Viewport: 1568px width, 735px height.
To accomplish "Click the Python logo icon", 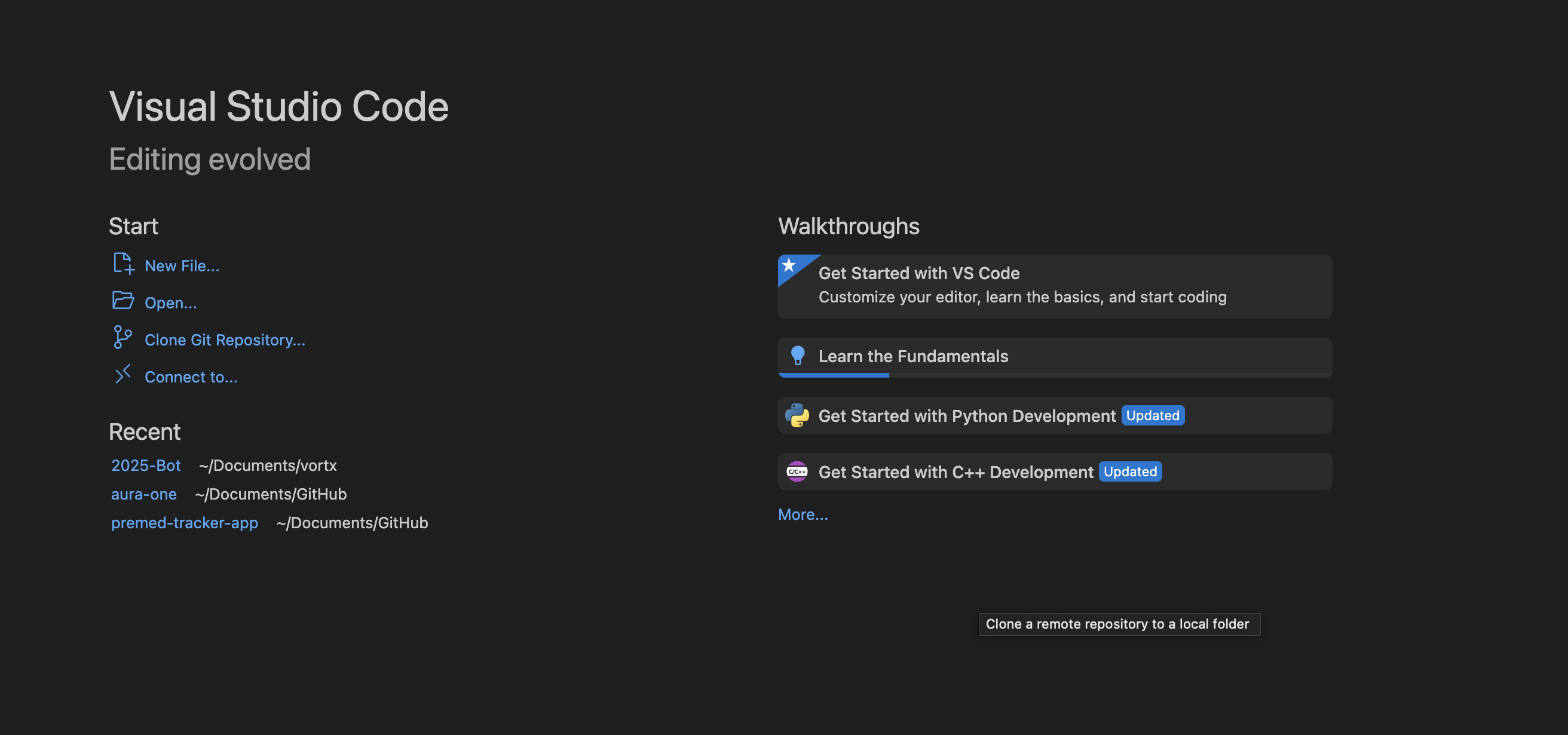I will [797, 415].
